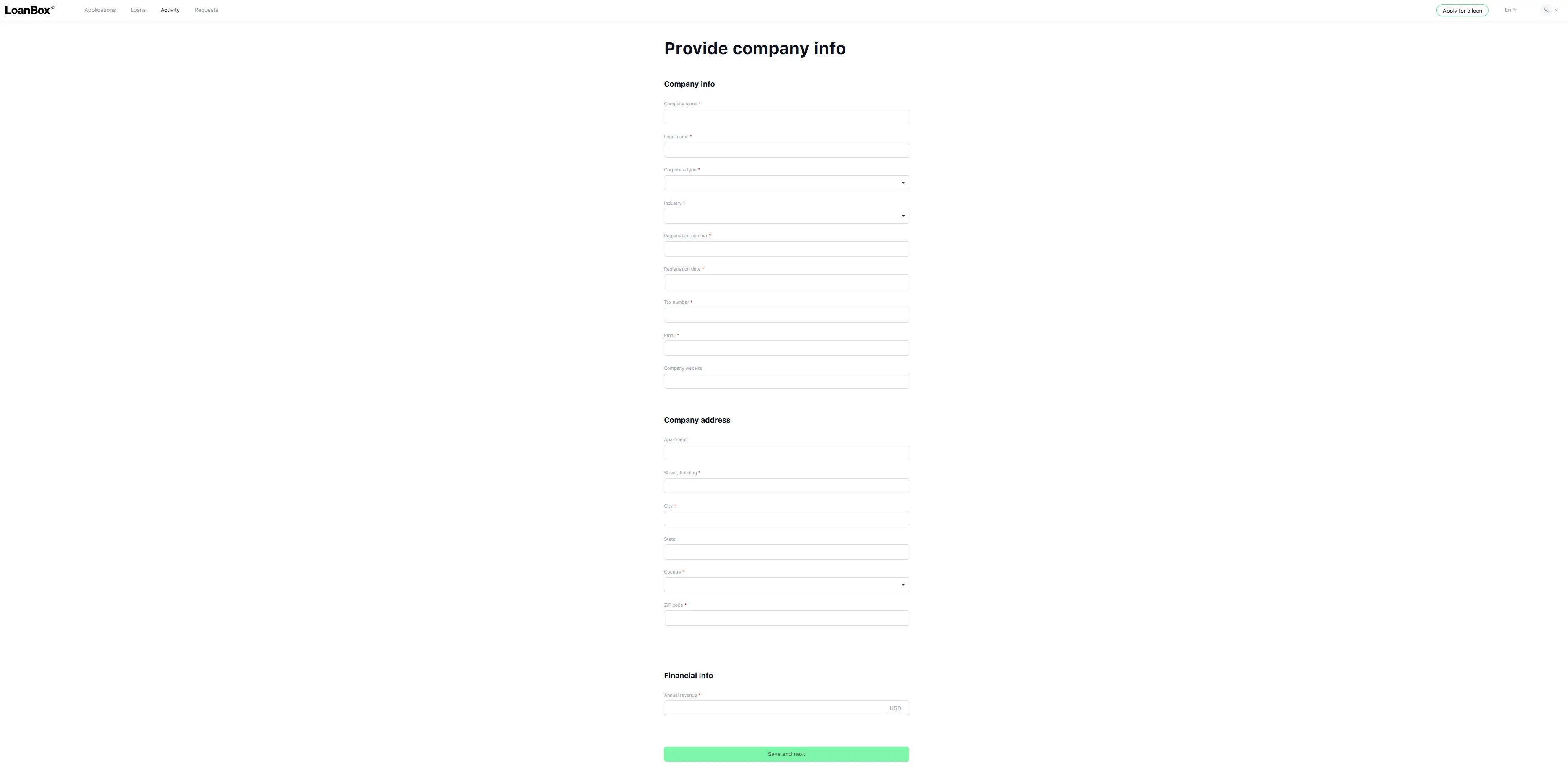Expand the Corporate type dropdown
Viewport: 1568px width, 771px height.
[786, 182]
